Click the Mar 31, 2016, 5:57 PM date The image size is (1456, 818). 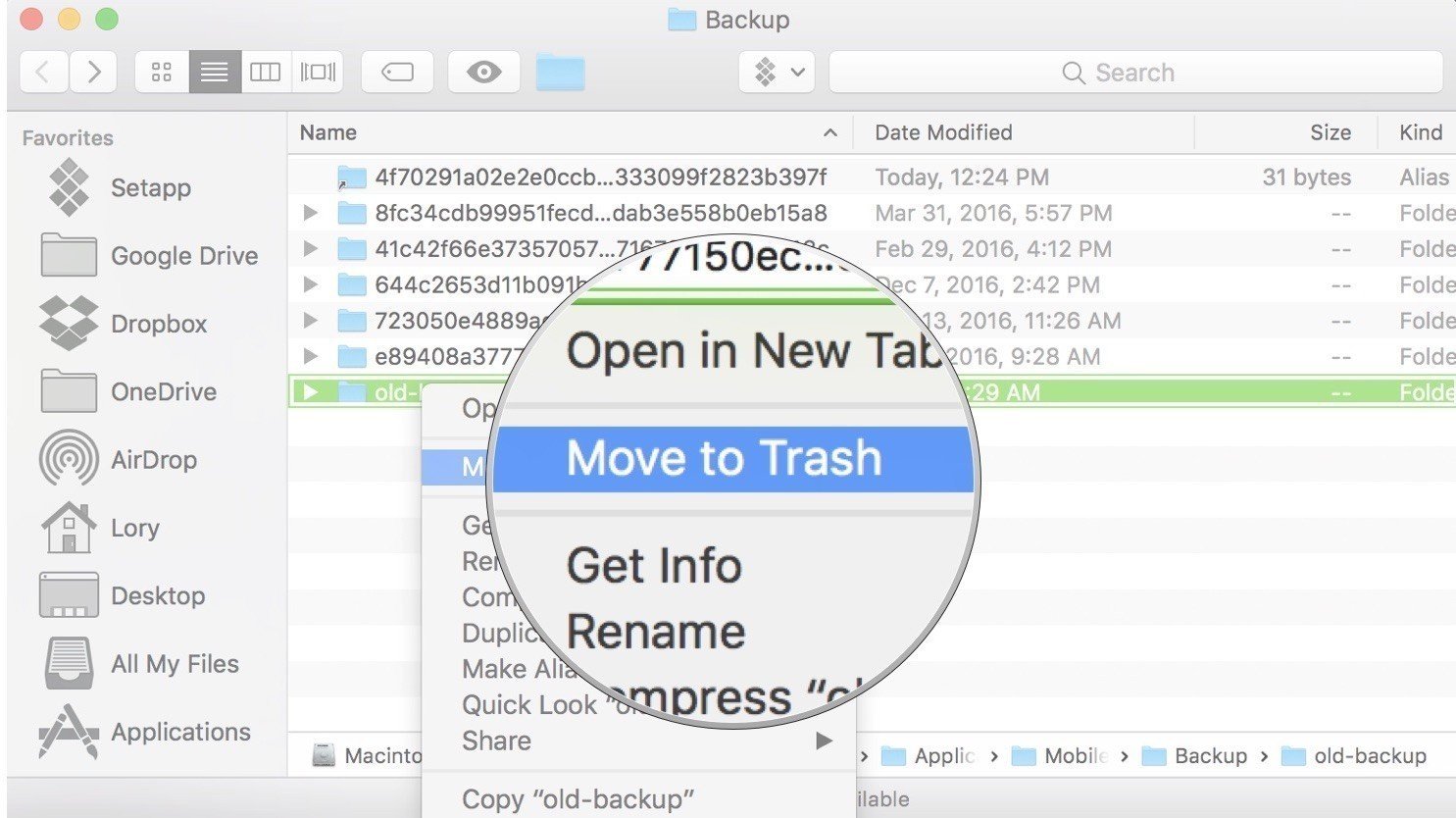[993, 213]
